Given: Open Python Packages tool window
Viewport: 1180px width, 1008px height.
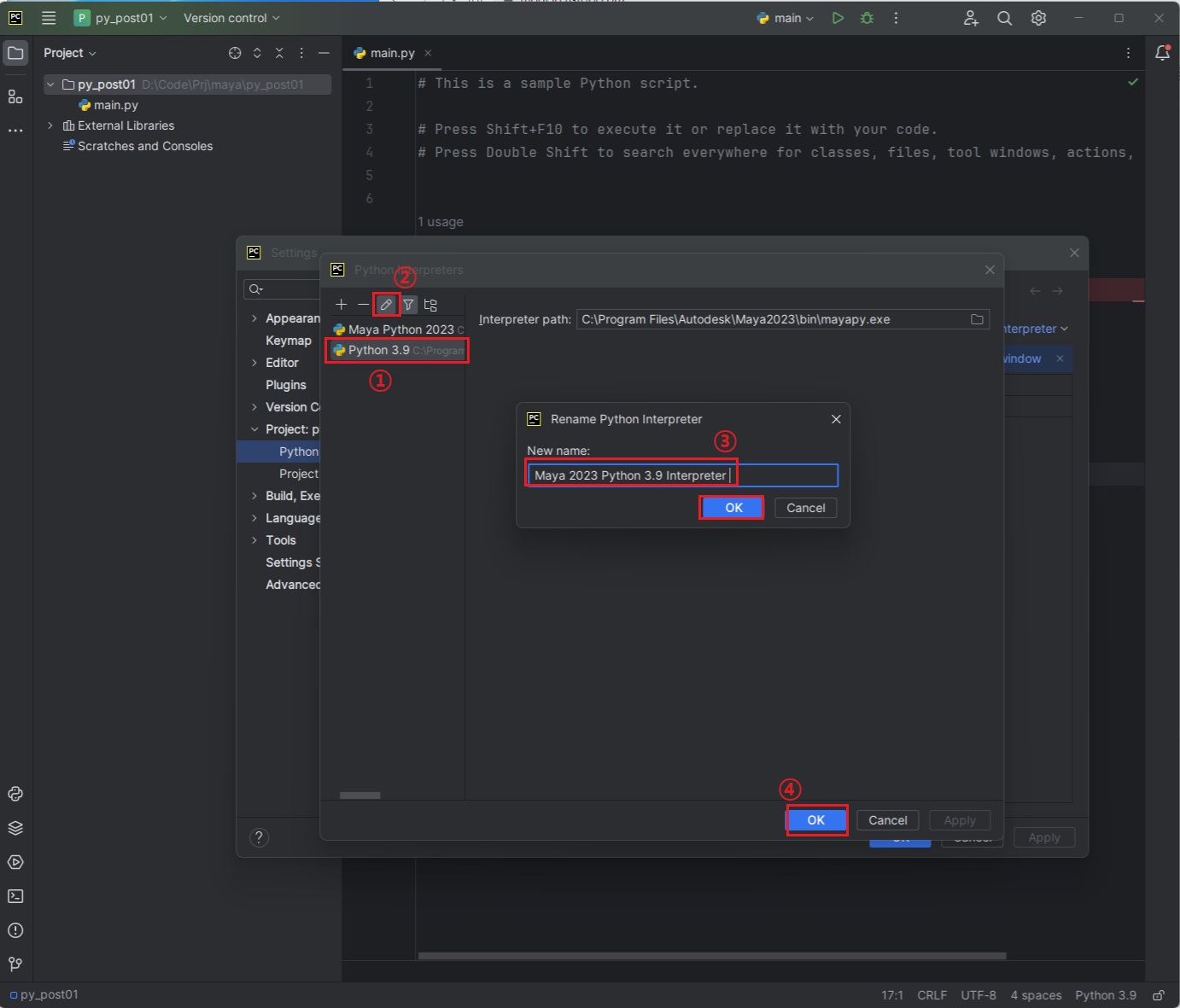Looking at the screenshot, I should pos(15,828).
